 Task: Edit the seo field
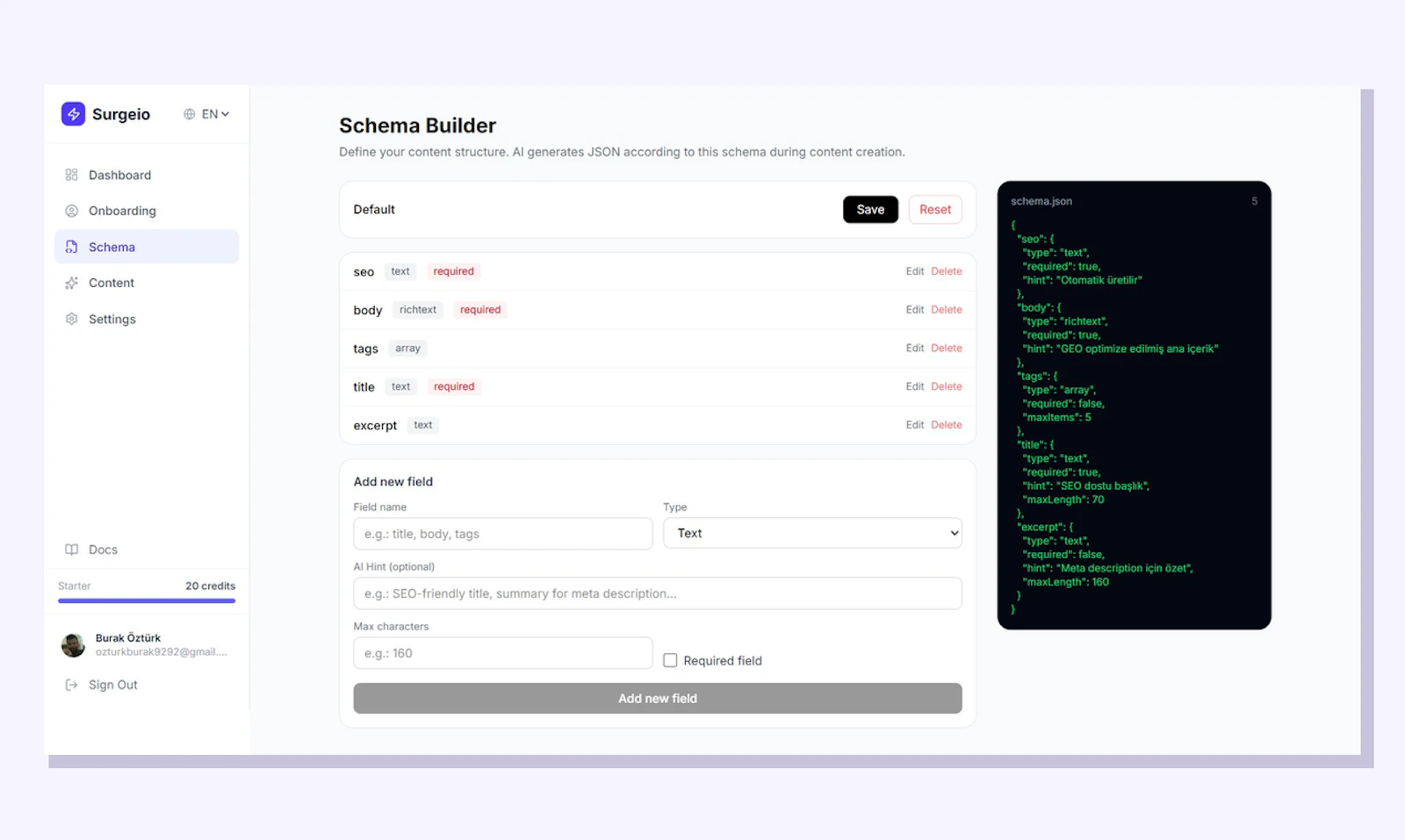(915, 271)
